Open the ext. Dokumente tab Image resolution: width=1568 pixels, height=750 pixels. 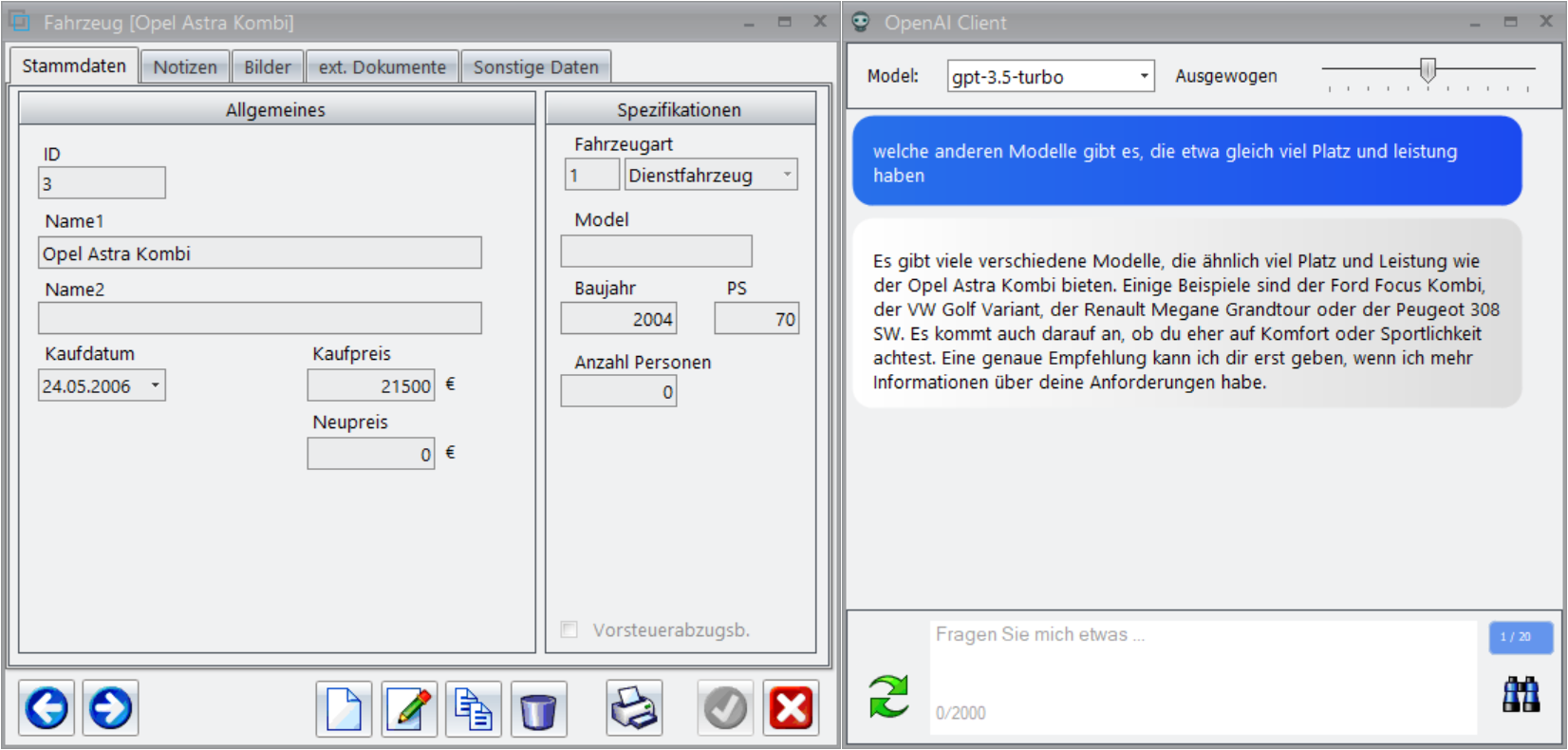coord(383,67)
